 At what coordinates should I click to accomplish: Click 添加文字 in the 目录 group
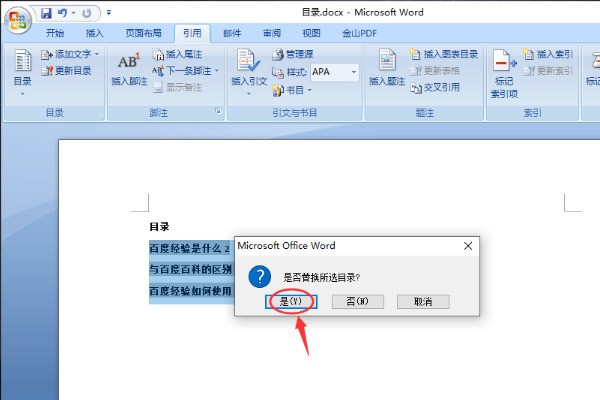[x=70, y=54]
